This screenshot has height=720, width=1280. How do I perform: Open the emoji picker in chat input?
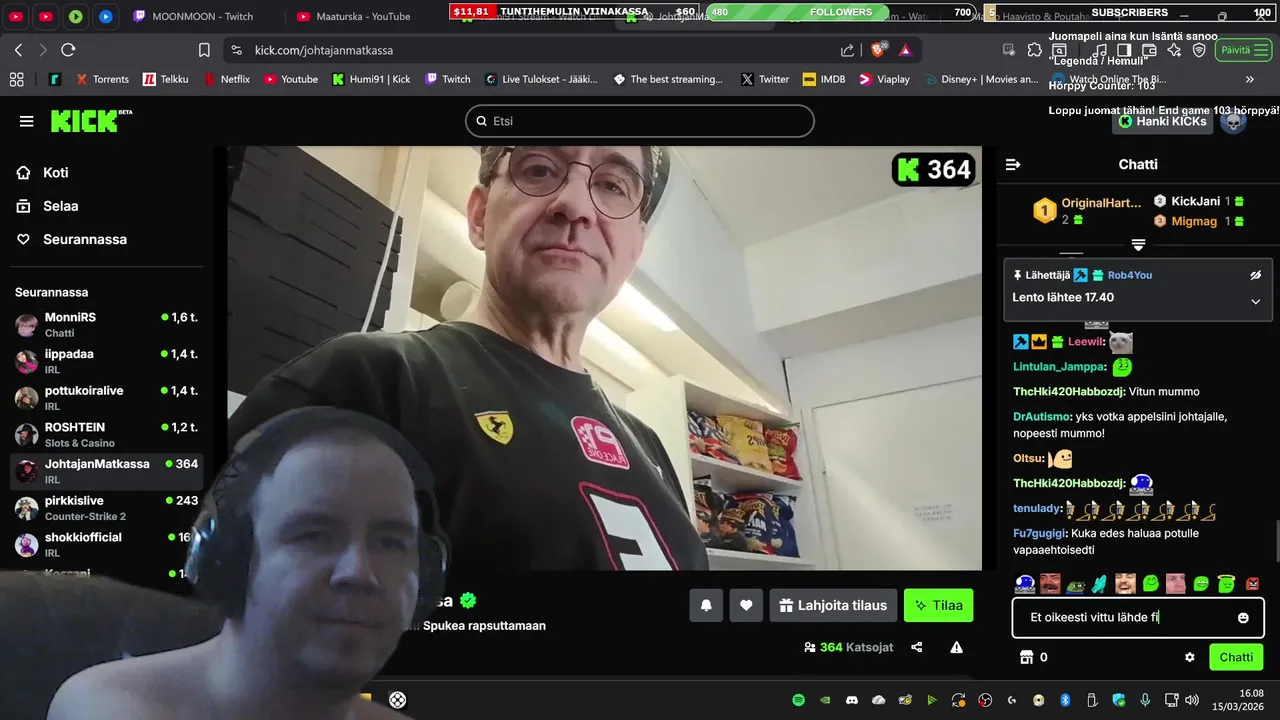(1243, 618)
